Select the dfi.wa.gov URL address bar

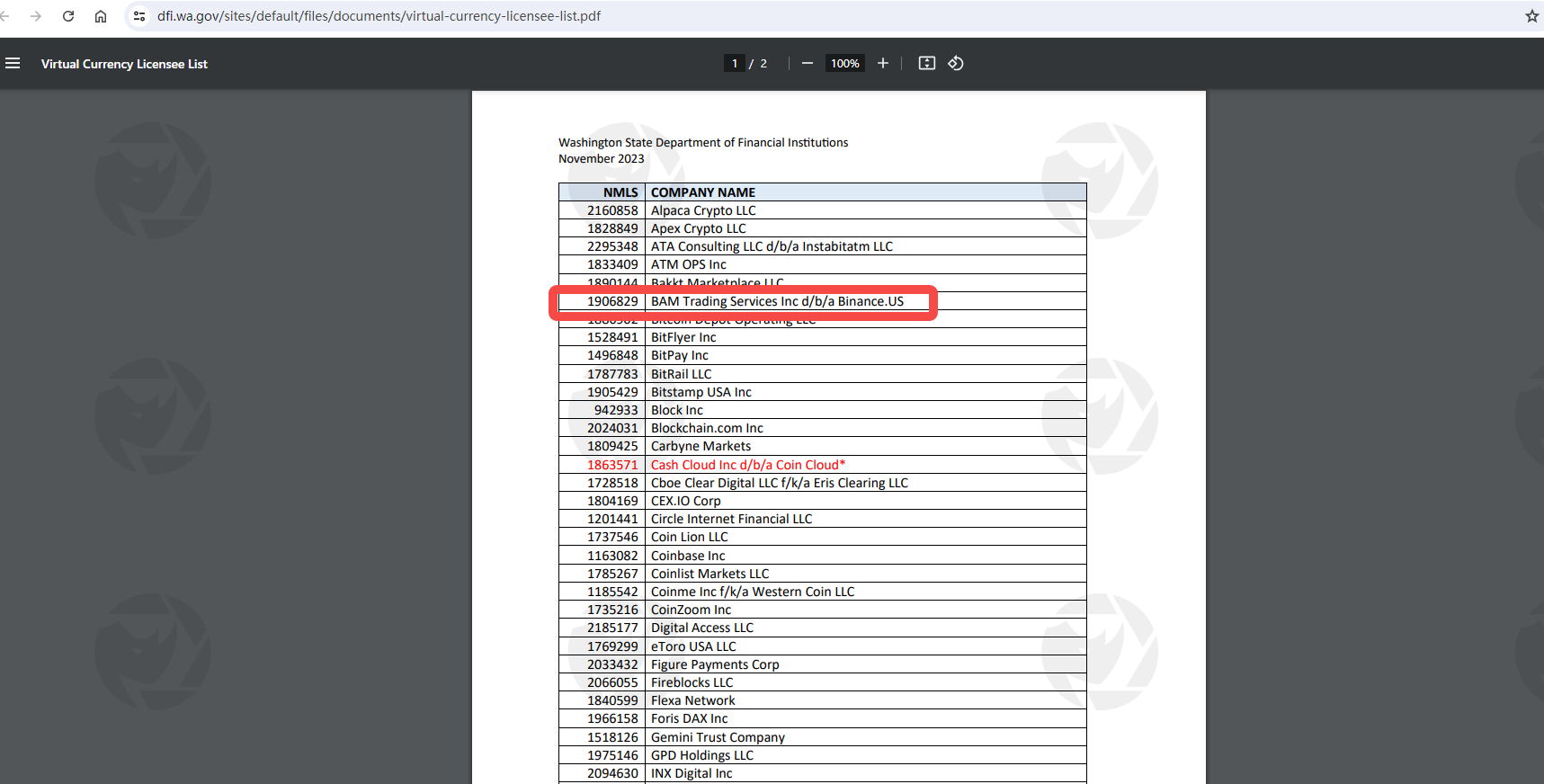point(378,16)
